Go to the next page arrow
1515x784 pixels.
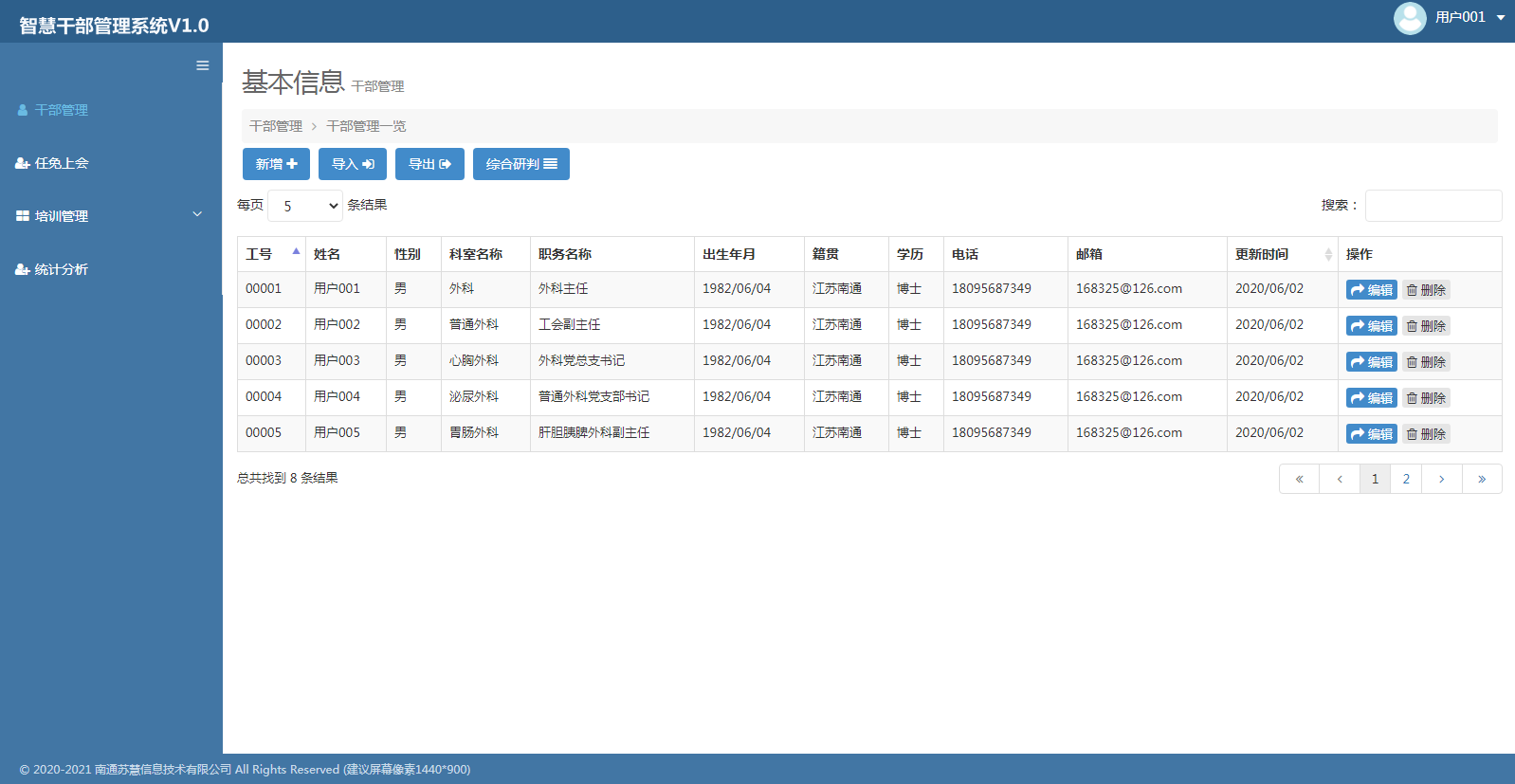pyautogui.click(x=1441, y=479)
